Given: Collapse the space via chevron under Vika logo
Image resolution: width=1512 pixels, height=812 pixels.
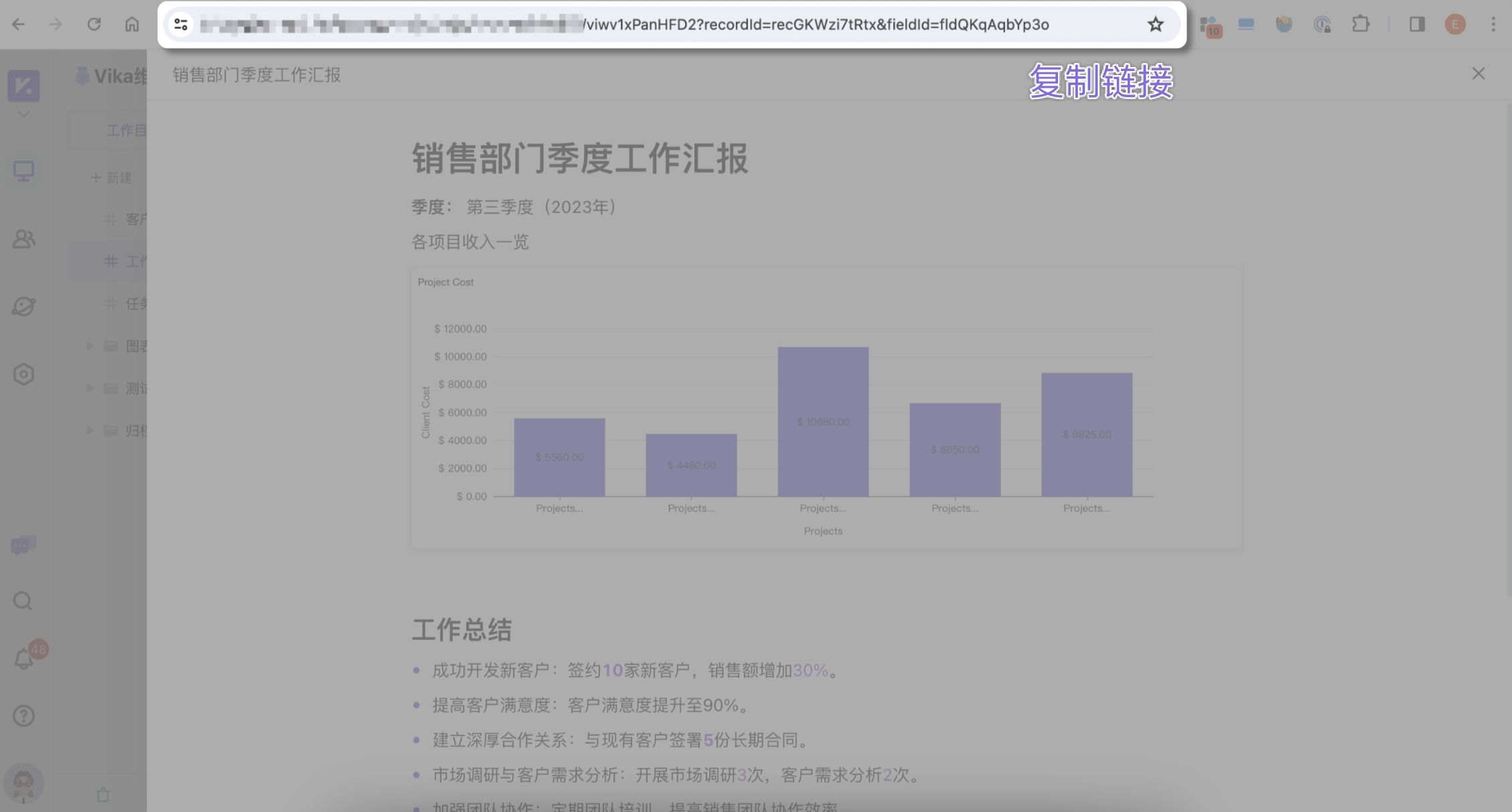Looking at the screenshot, I should pyautogui.click(x=23, y=114).
